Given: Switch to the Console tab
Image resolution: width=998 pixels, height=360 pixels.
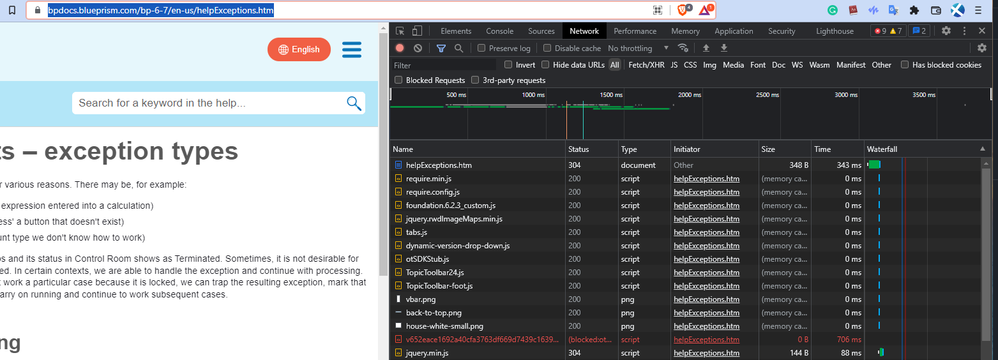Looking at the screenshot, I should (500, 31).
